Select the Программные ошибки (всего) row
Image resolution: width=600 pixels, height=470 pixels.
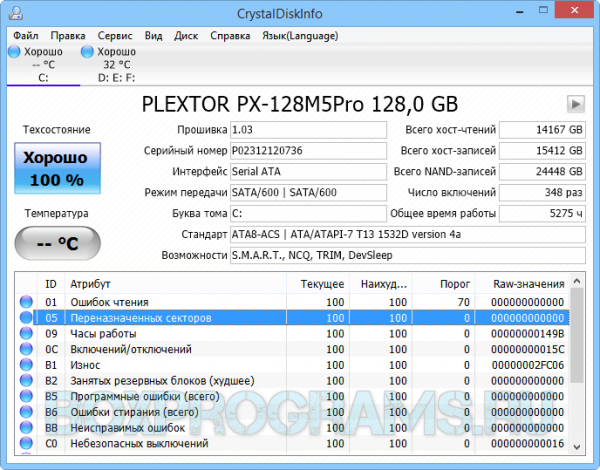click(x=292, y=396)
